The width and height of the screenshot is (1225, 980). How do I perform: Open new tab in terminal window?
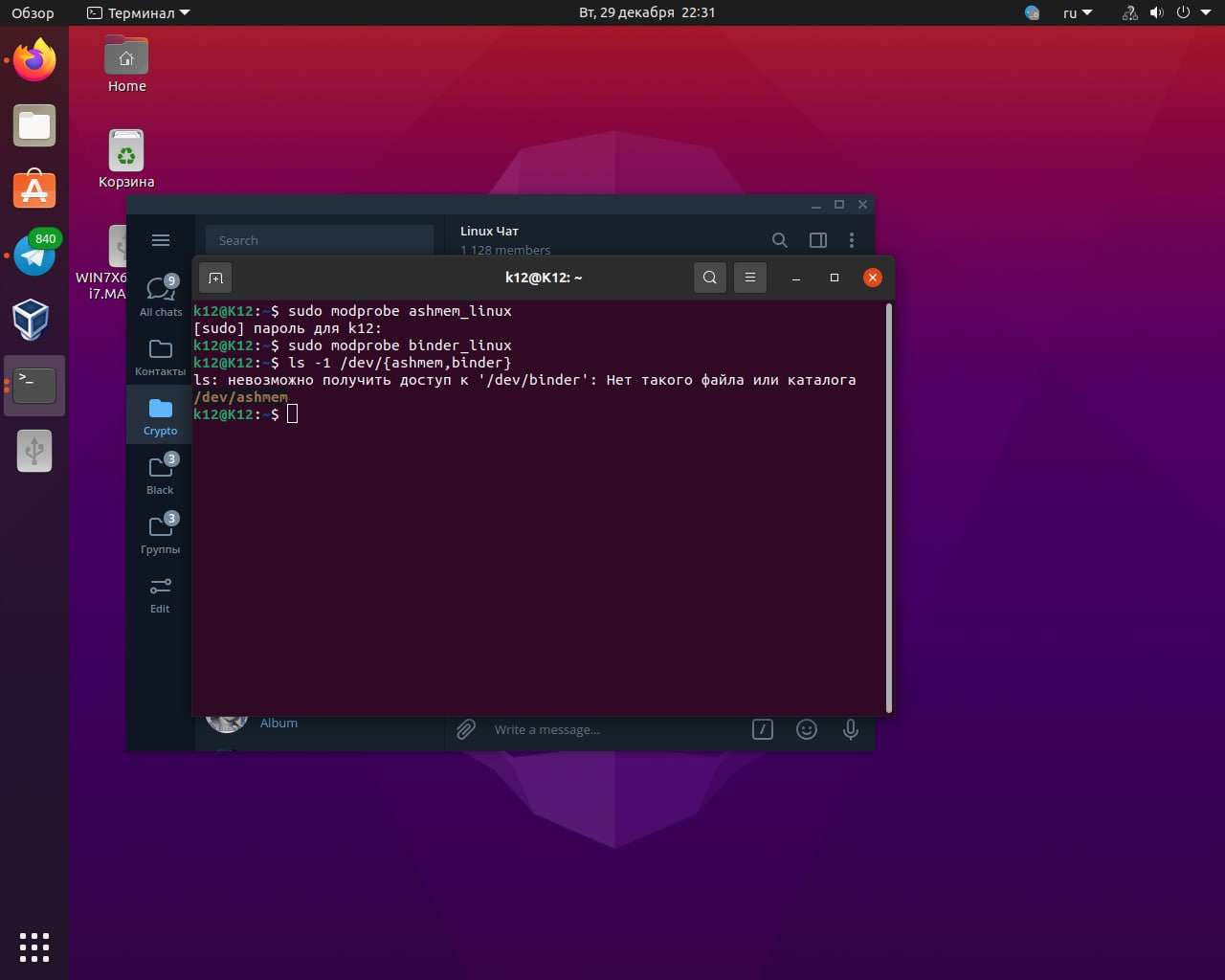pyautogui.click(x=215, y=278)
